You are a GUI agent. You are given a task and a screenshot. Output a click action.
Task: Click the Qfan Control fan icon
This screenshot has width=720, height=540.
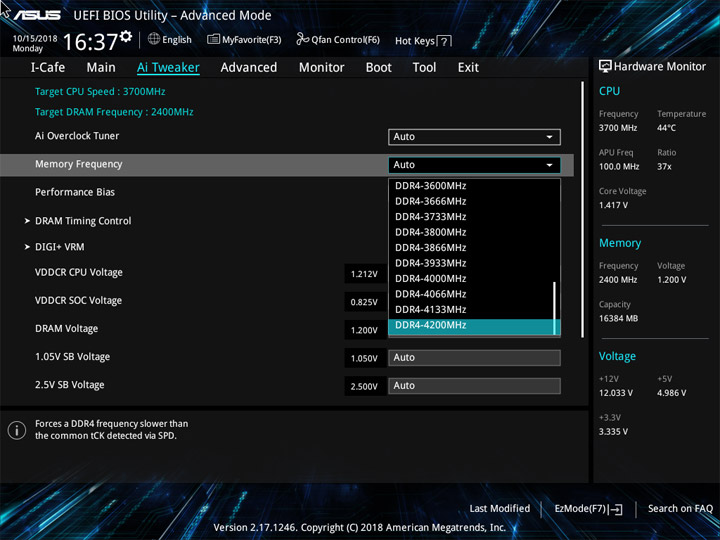click(x=302, y=39)
